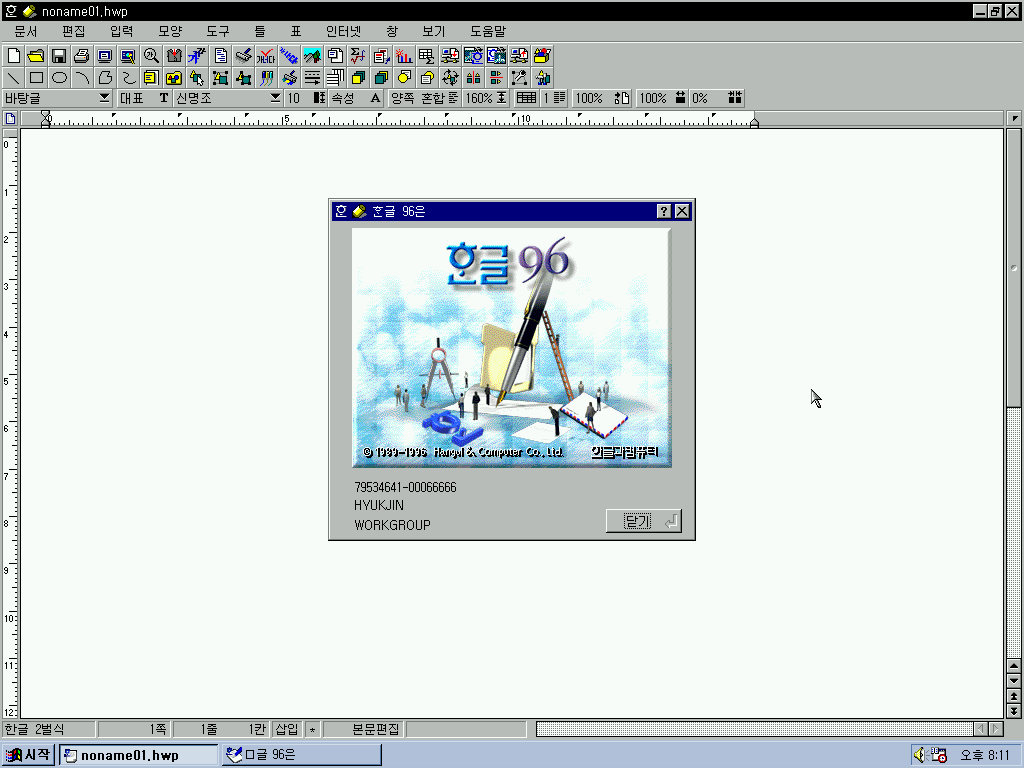The height and width of the screenshot is (768, 1024).
Task: Insert chart with the bar graph icon
Action: (x=404, y=56)
